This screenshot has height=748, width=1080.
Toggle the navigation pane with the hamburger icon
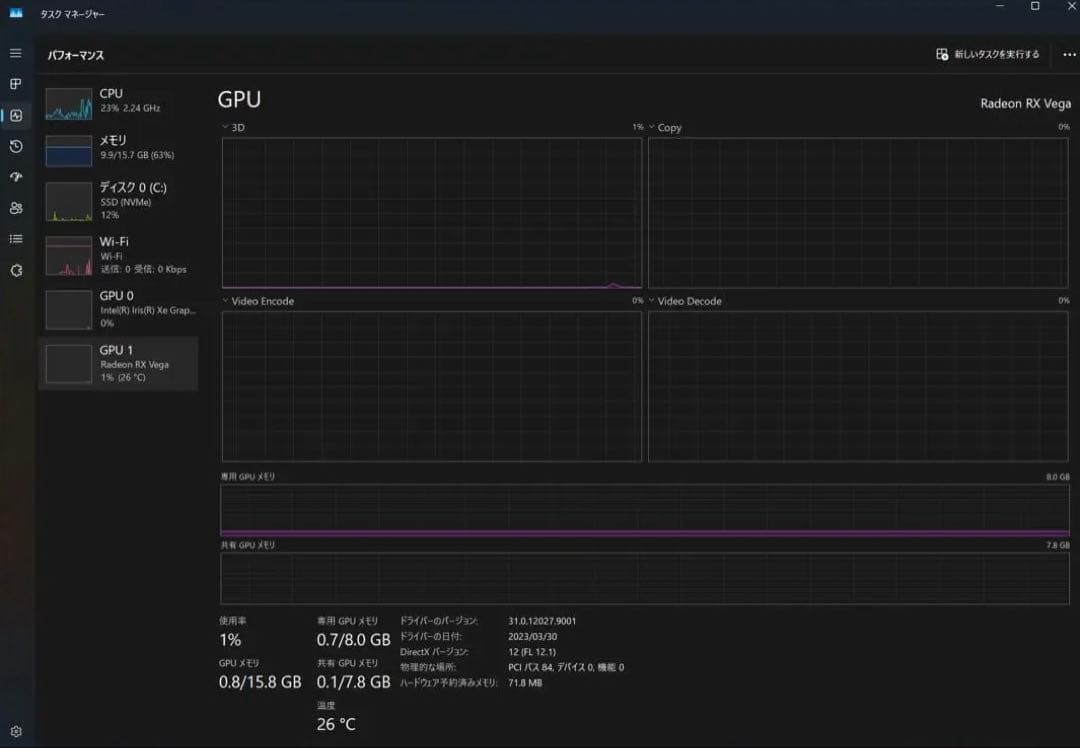[x=14, y=53]
